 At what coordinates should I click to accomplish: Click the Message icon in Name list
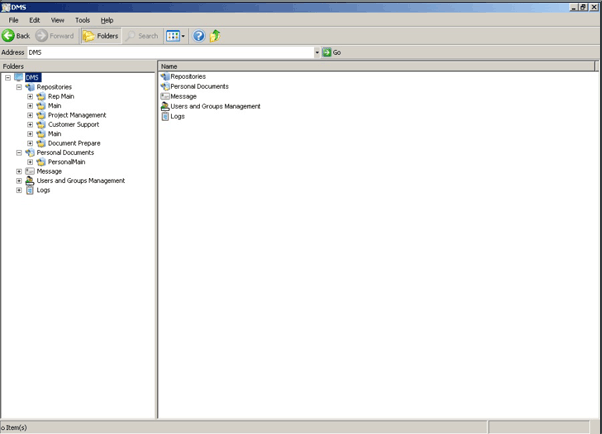point(165,96)
